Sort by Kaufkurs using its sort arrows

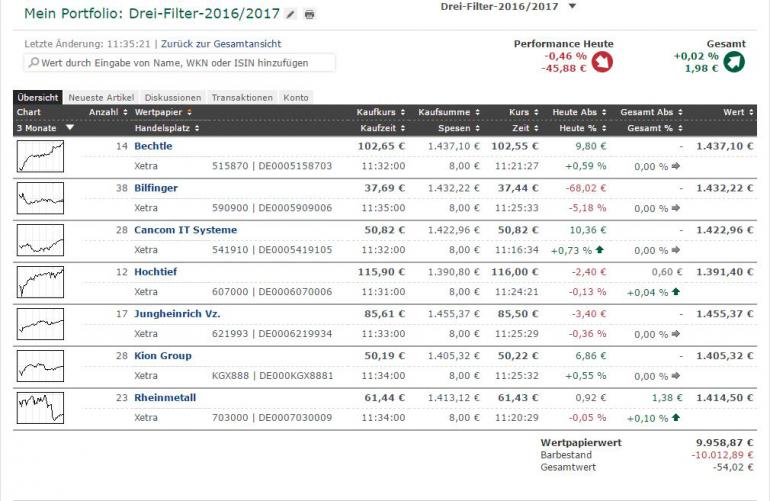pos(403,112)
